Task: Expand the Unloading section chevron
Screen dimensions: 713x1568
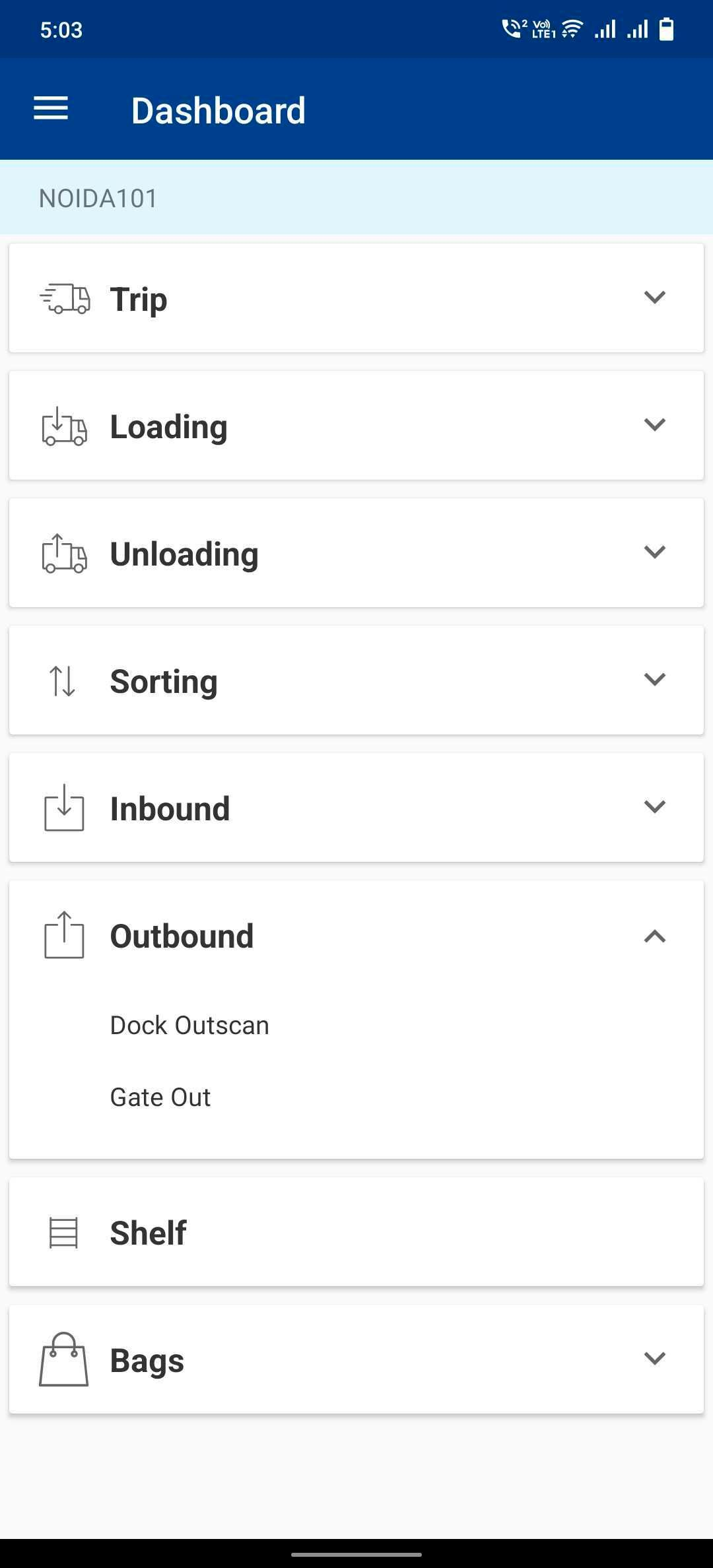Action: pos(654,552)
